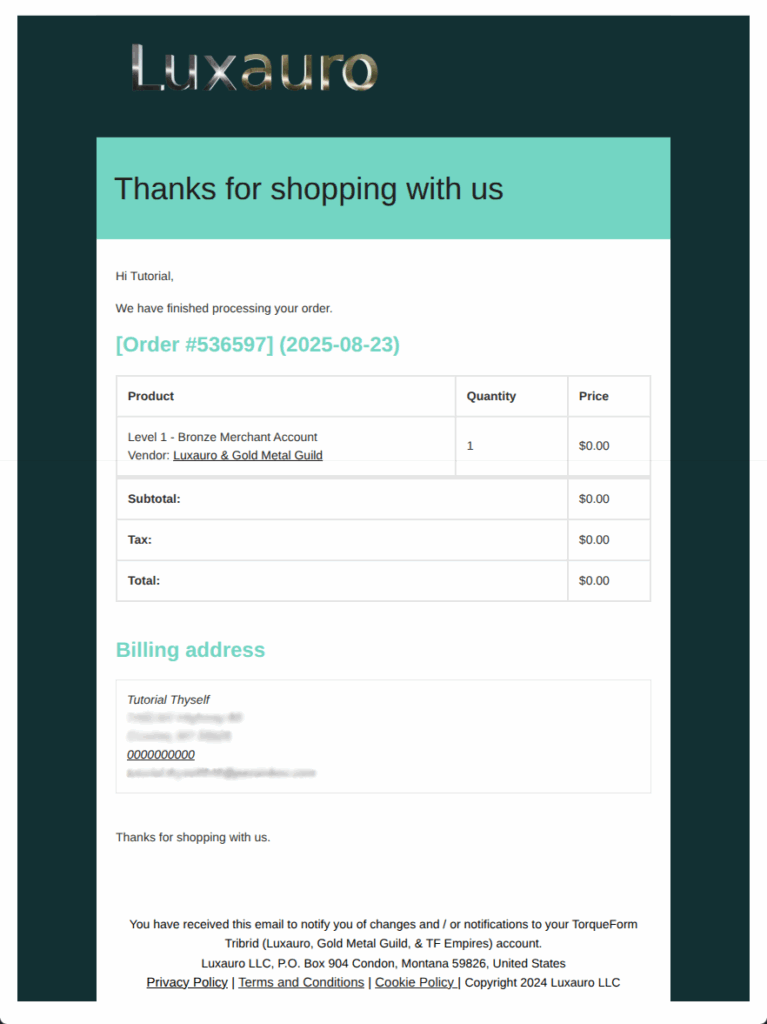Open the Privacy Policy link
The height and width of the screenshot is (1024, 767).
[187, 982]
